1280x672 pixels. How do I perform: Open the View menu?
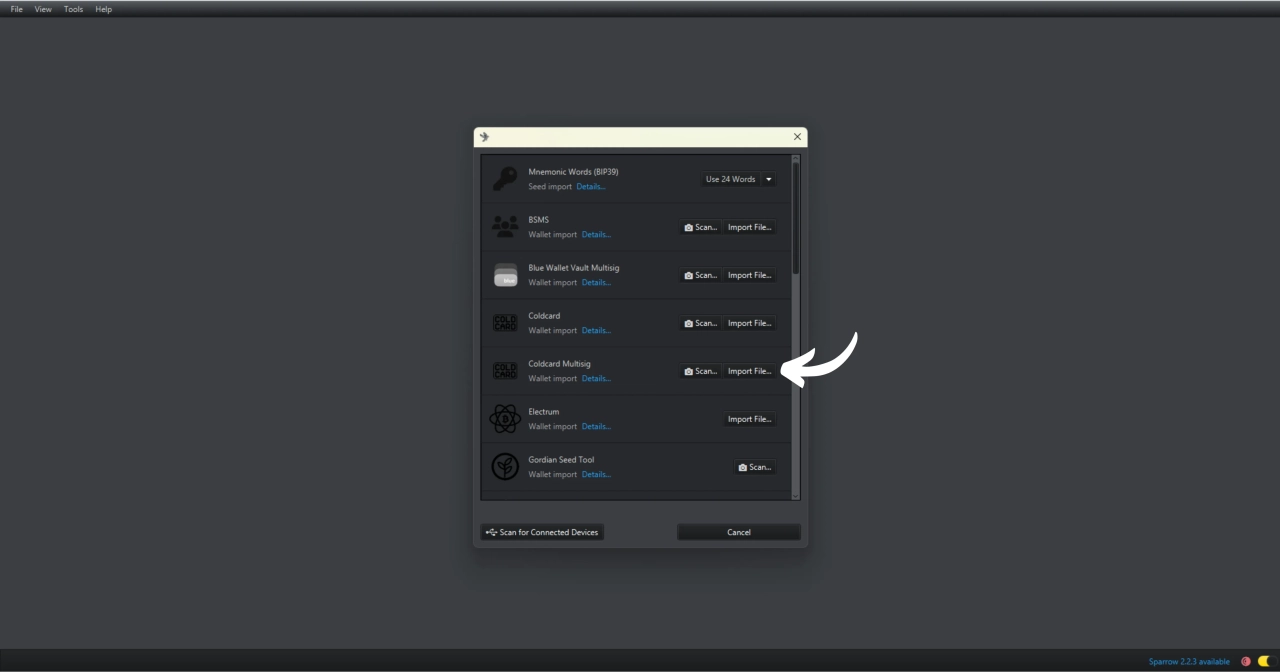[x=43, y=9]
